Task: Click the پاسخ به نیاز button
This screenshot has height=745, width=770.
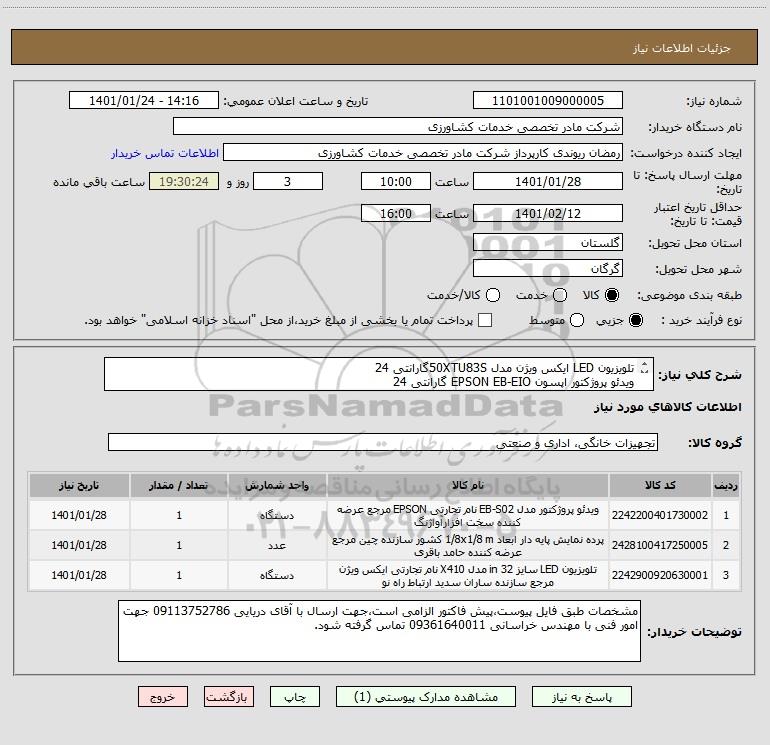Action: tap(581, 697)
